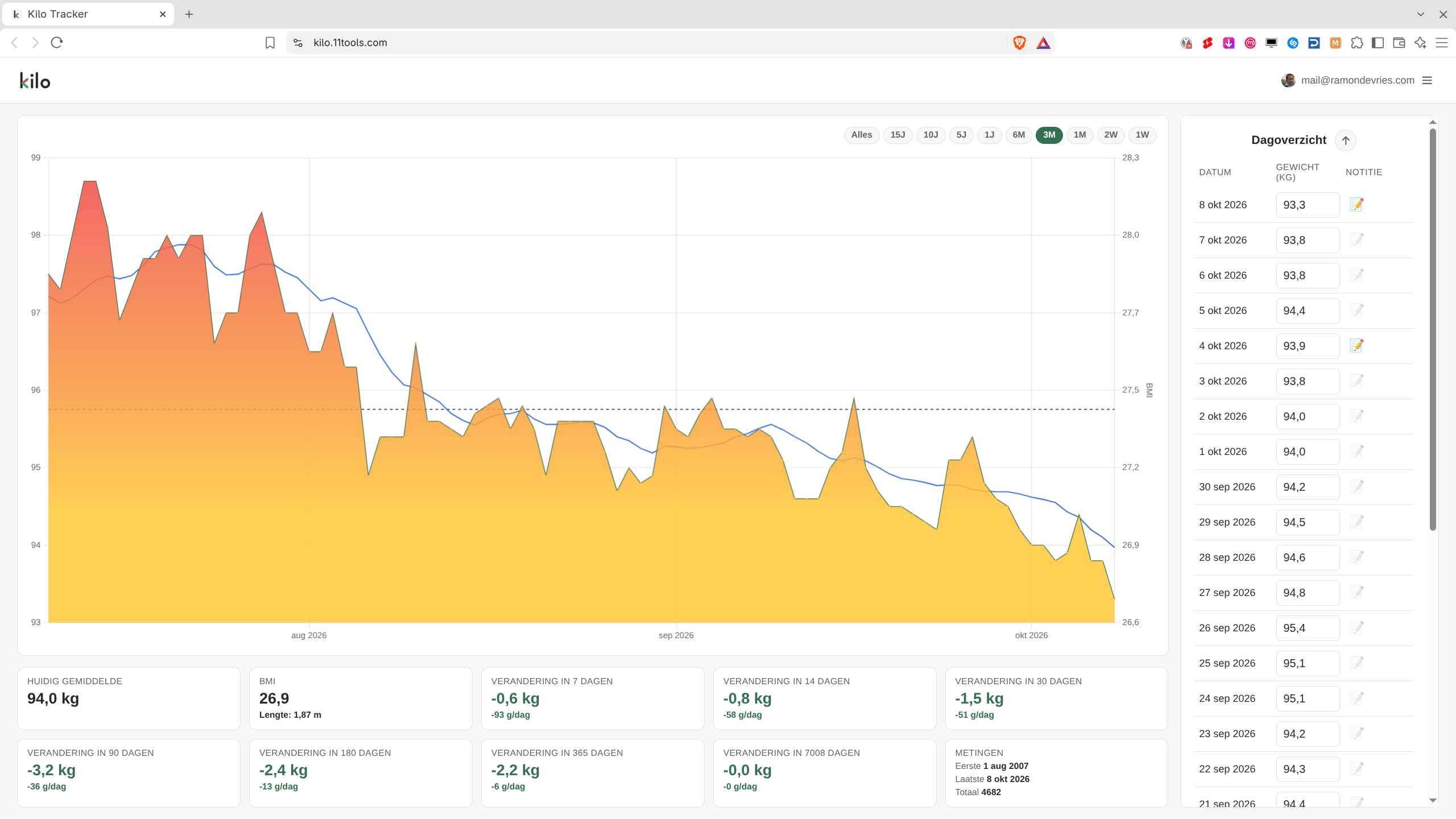
Task: Open a new browser tab
Action: point(189,14)
